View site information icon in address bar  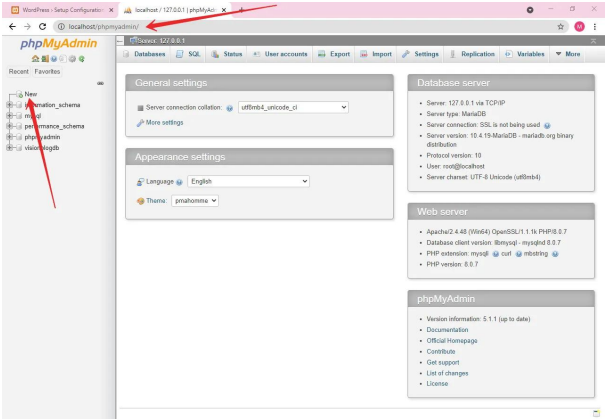point(61,26)
